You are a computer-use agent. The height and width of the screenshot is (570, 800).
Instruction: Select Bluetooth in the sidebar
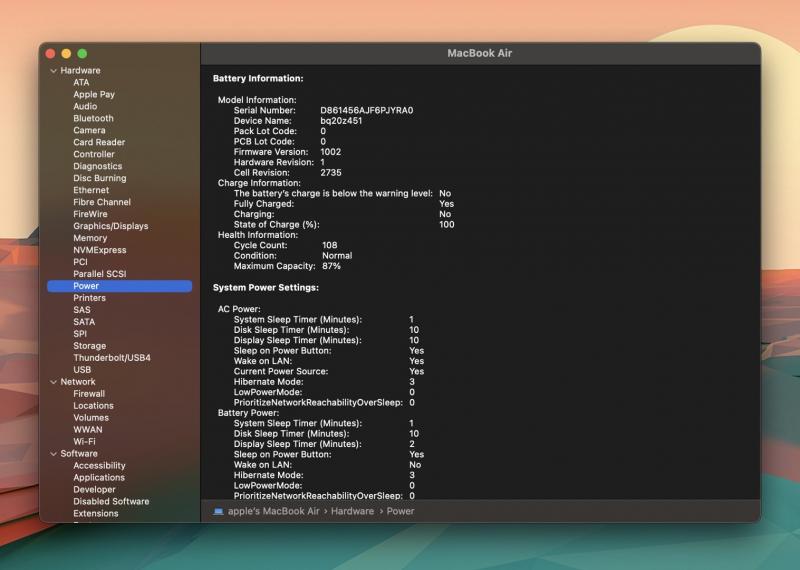point(93,118)
